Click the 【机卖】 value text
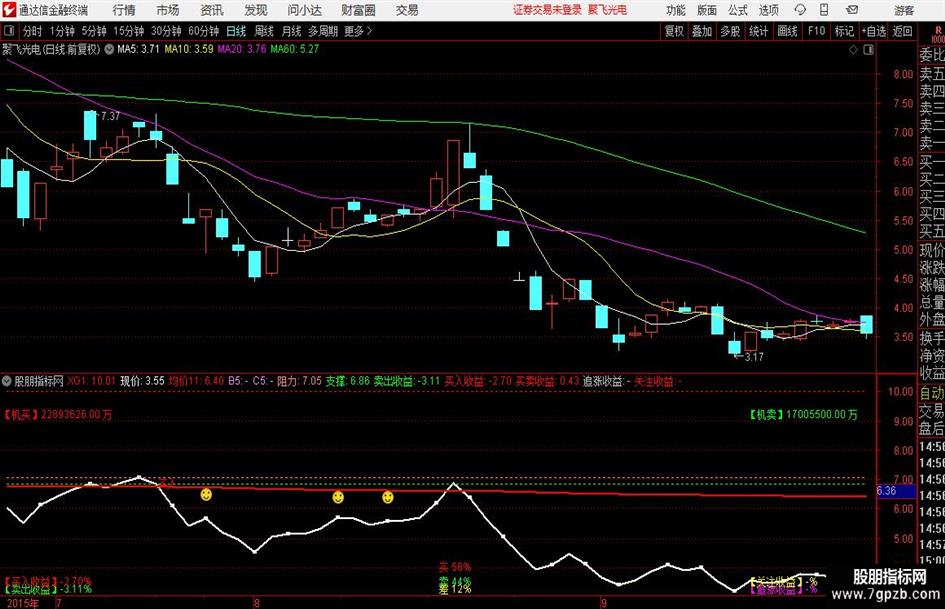 [803, 415]
